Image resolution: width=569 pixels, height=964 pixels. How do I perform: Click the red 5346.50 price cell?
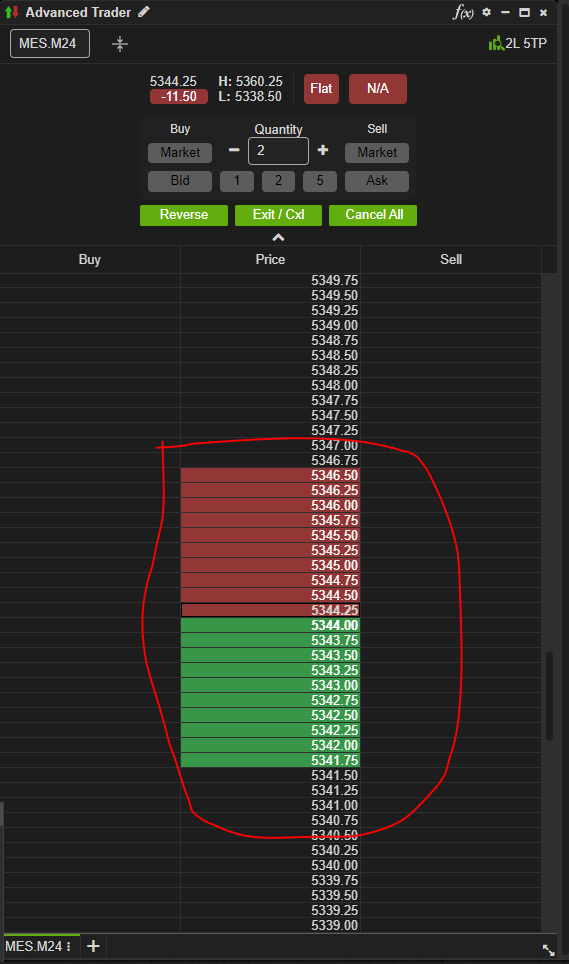[270, 475]
